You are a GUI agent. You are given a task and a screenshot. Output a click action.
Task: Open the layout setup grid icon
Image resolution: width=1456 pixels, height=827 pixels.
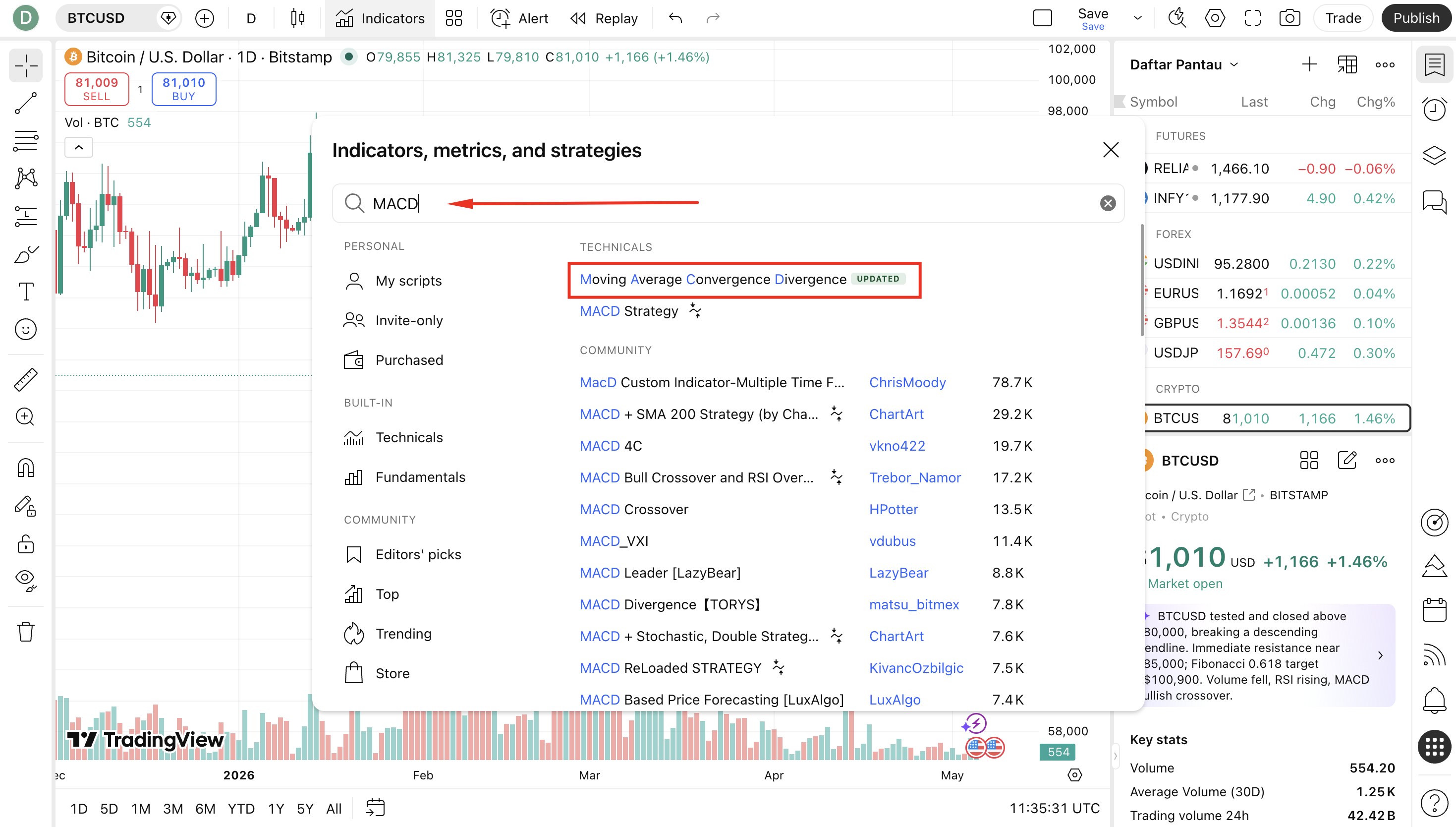pyautogui.click(x=454, y=18)
